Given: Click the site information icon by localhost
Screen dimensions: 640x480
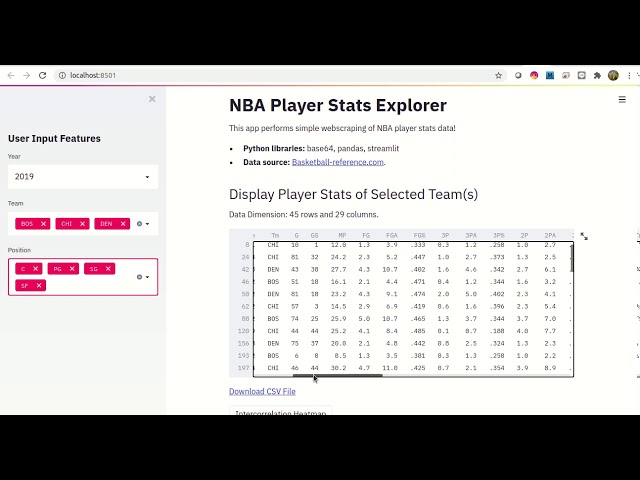Looking at the screenshot, I should click(62, 76).
